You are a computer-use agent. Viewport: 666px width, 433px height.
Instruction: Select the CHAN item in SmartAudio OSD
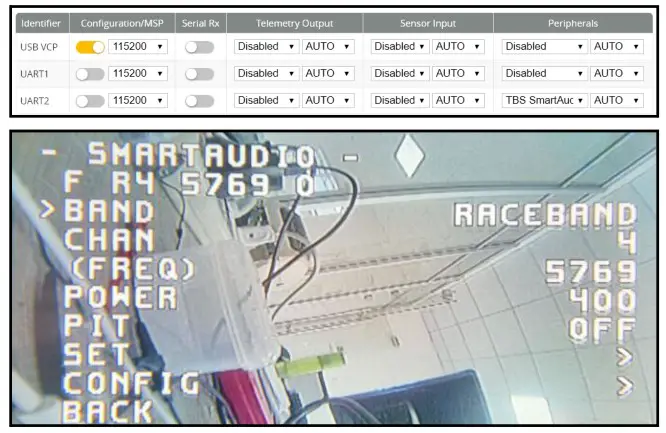[x=109, y=240]
